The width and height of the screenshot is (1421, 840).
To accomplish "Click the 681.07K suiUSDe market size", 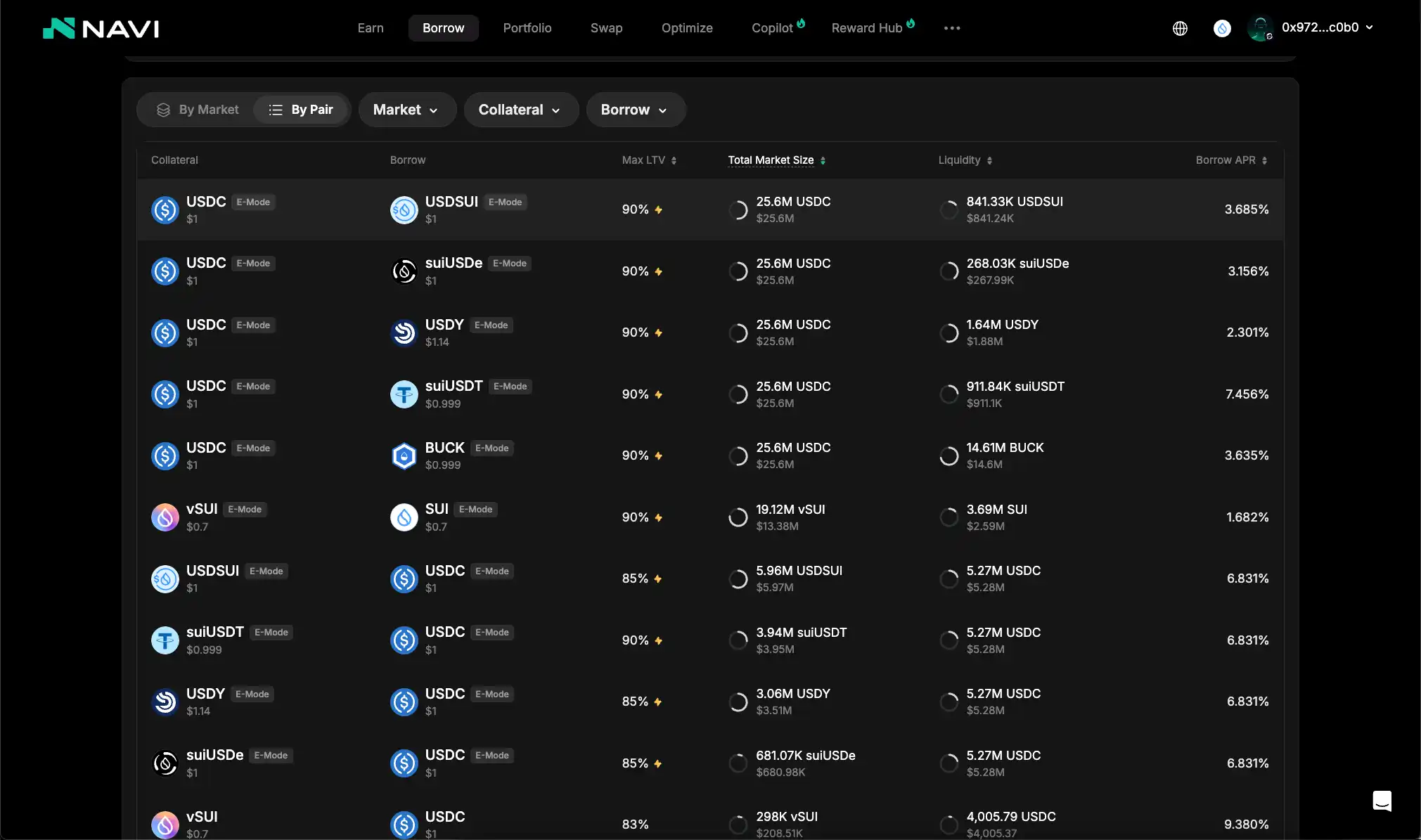I will [x=806, y=756].
